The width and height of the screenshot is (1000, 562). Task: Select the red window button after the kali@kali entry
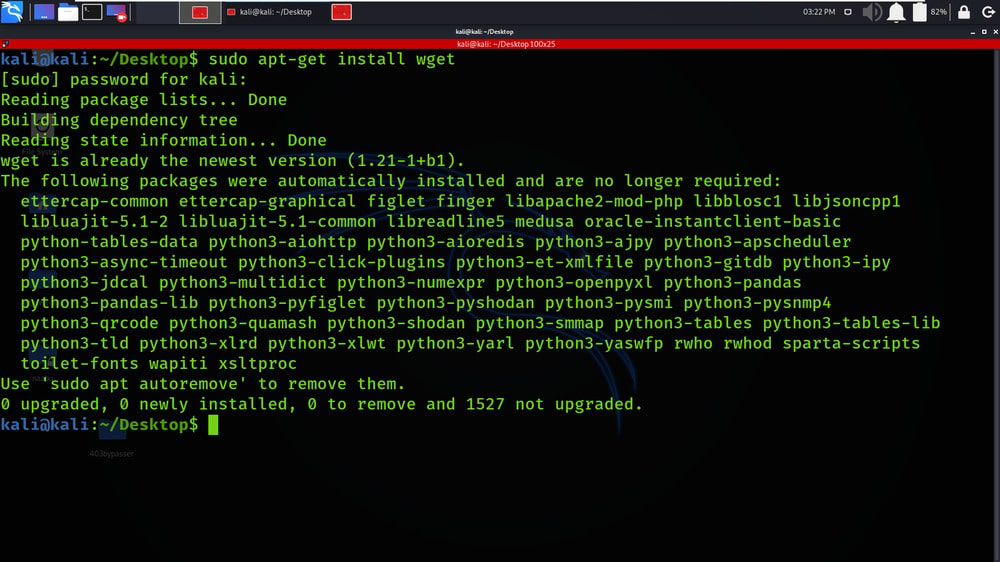[341, 12]
